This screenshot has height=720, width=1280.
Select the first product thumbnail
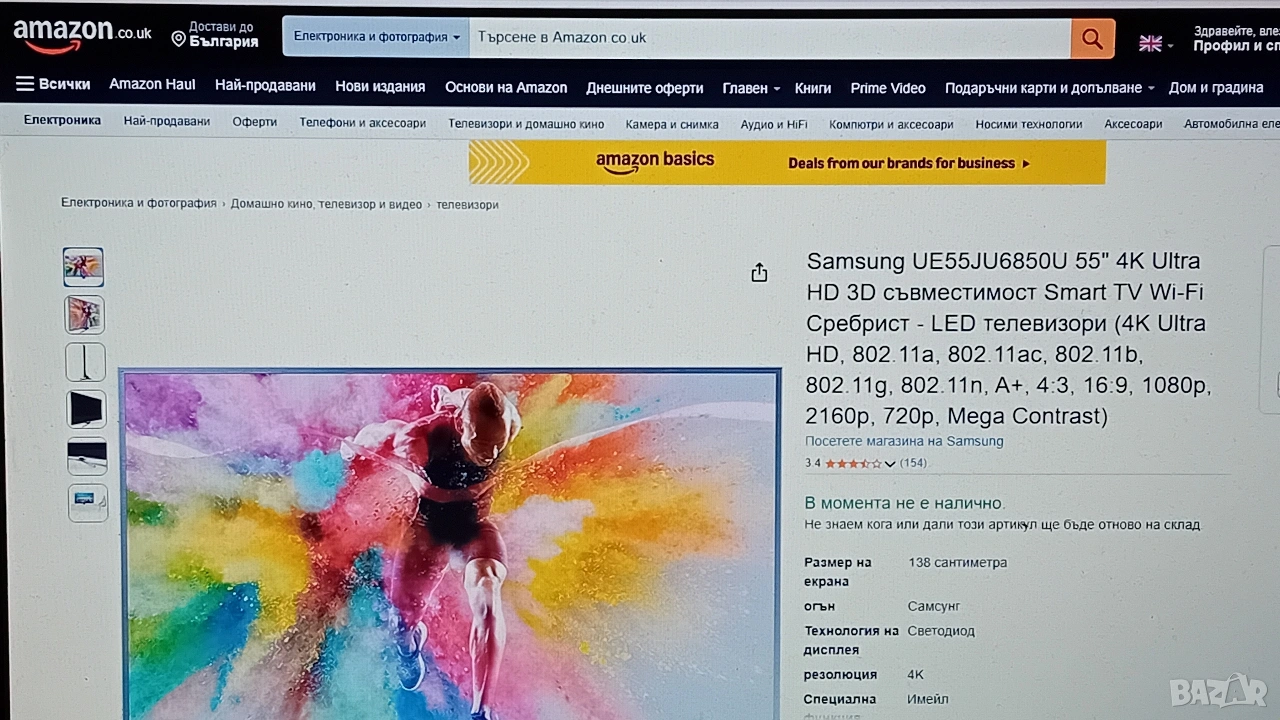point(84,267)
